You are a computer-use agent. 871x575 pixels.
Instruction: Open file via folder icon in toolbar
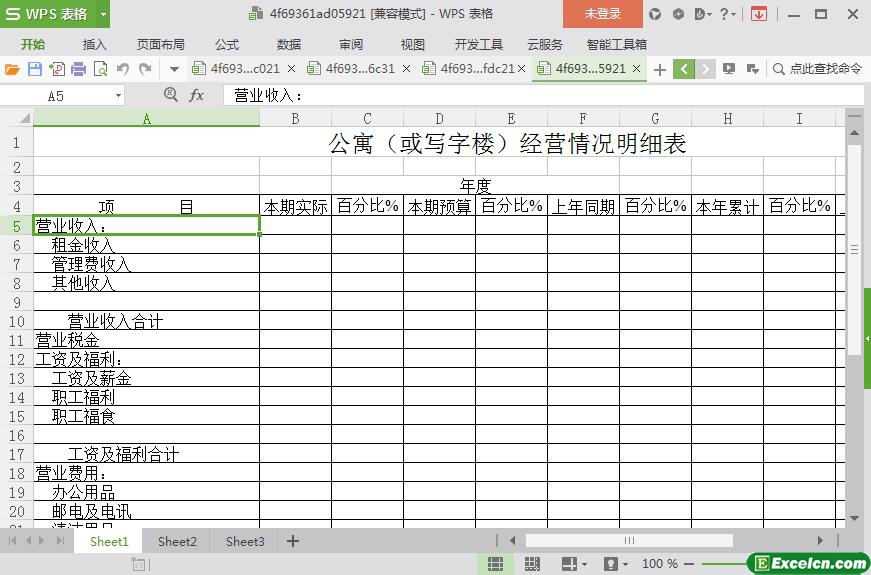pos(12,69)
